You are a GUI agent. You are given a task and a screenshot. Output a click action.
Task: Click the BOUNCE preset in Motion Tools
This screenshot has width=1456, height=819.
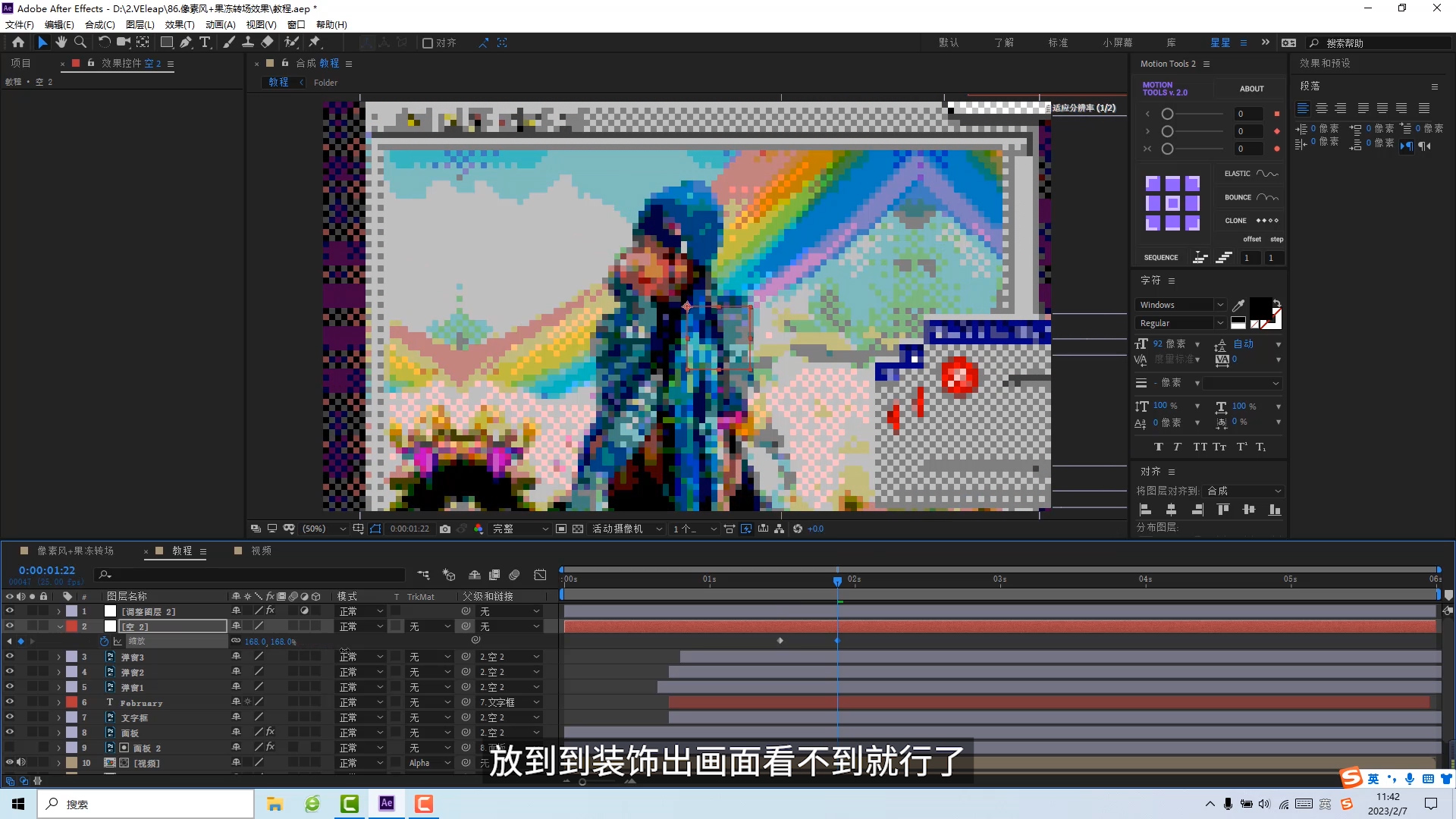tap(1251, 197)
